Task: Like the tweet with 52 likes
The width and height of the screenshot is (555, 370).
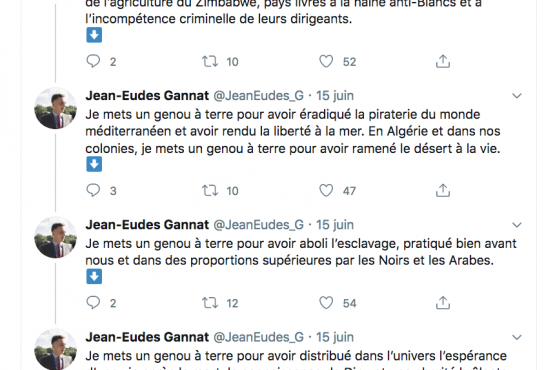Action: point(326,61)
